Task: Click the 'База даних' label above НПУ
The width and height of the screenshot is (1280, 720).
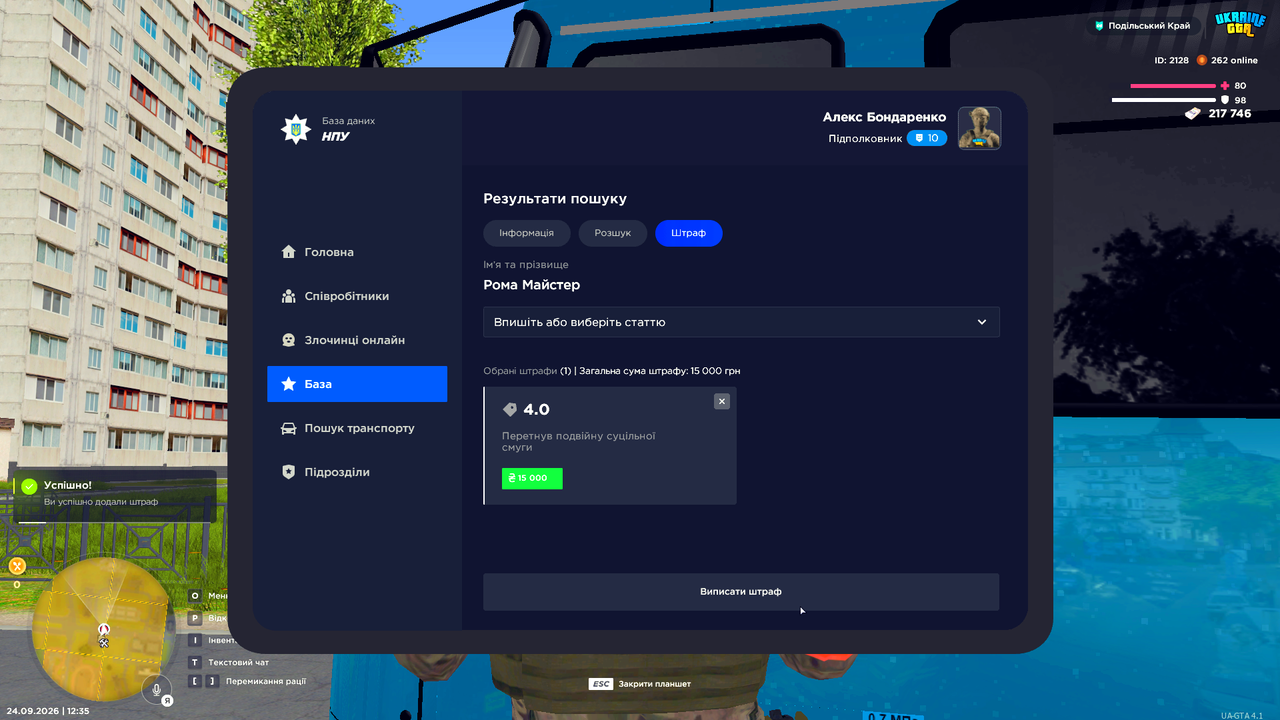Action: 348,121
